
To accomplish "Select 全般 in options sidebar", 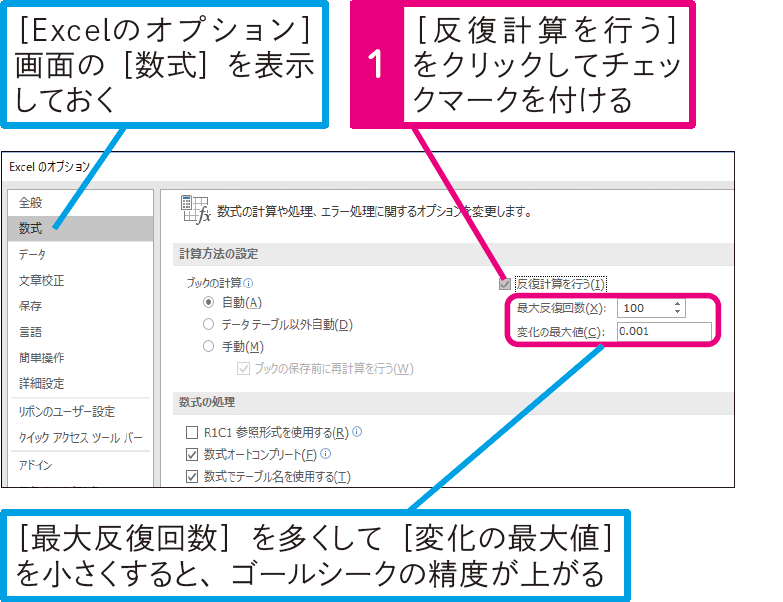I will coord(80,203).
